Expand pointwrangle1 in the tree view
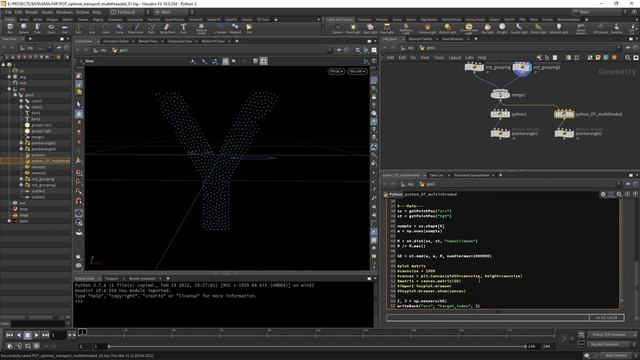The image size is (640, 360). click(x=21, y=143)
